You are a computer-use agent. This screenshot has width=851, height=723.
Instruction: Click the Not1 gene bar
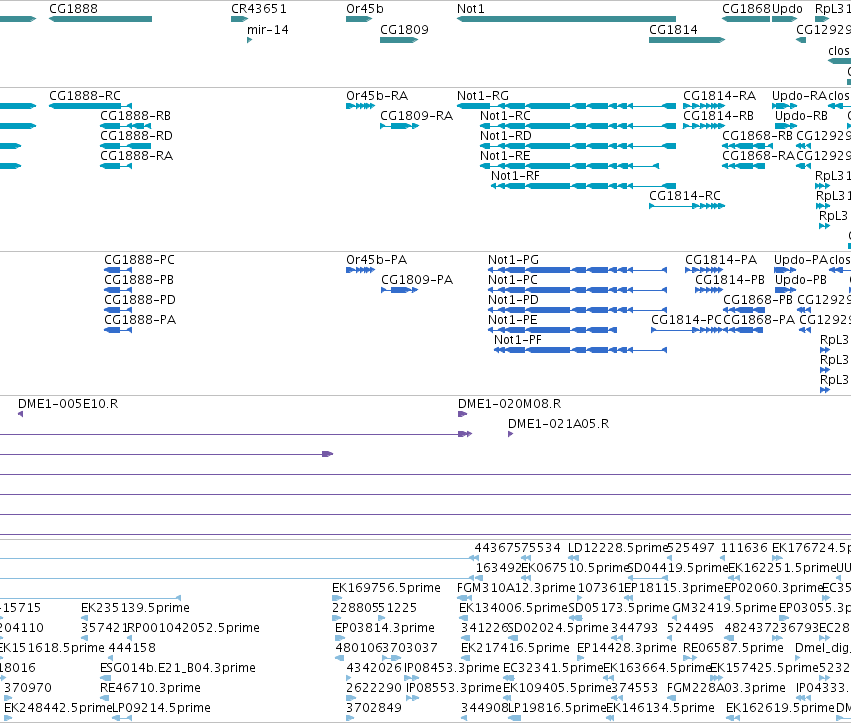566,19
